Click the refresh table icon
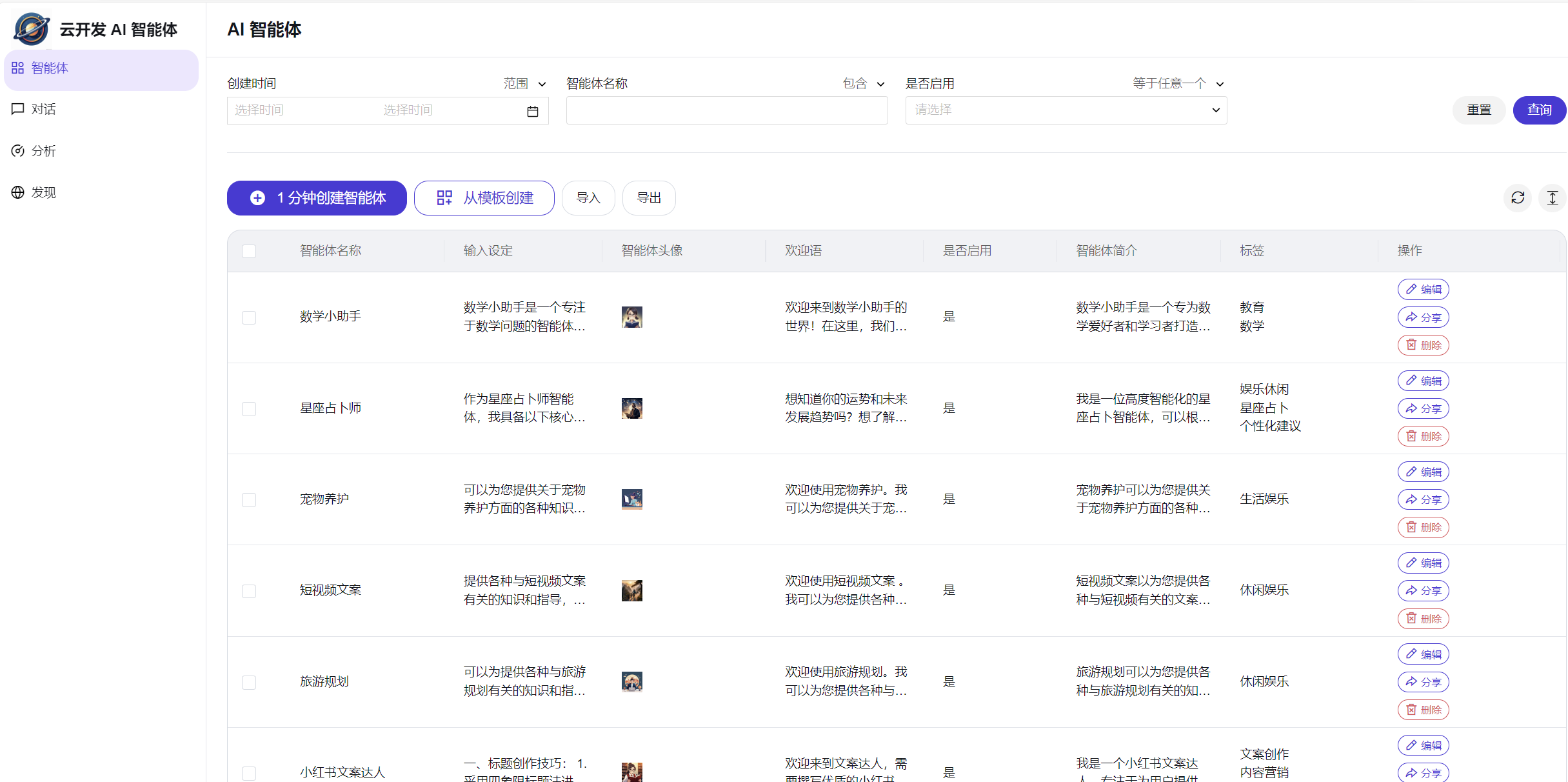The image size is (1568, 782). [1518, 198]
